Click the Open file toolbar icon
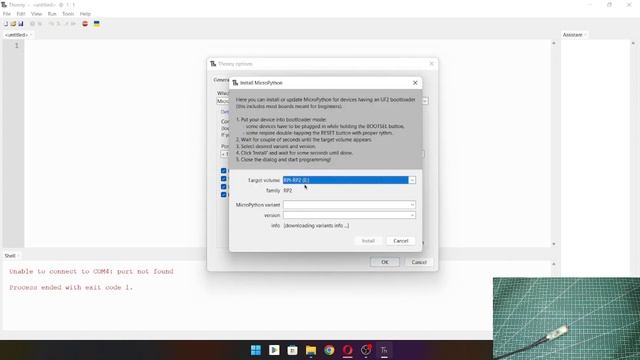The height and width of the screenshot is (360, 640). pyautogui.click(x=13, y=24)
